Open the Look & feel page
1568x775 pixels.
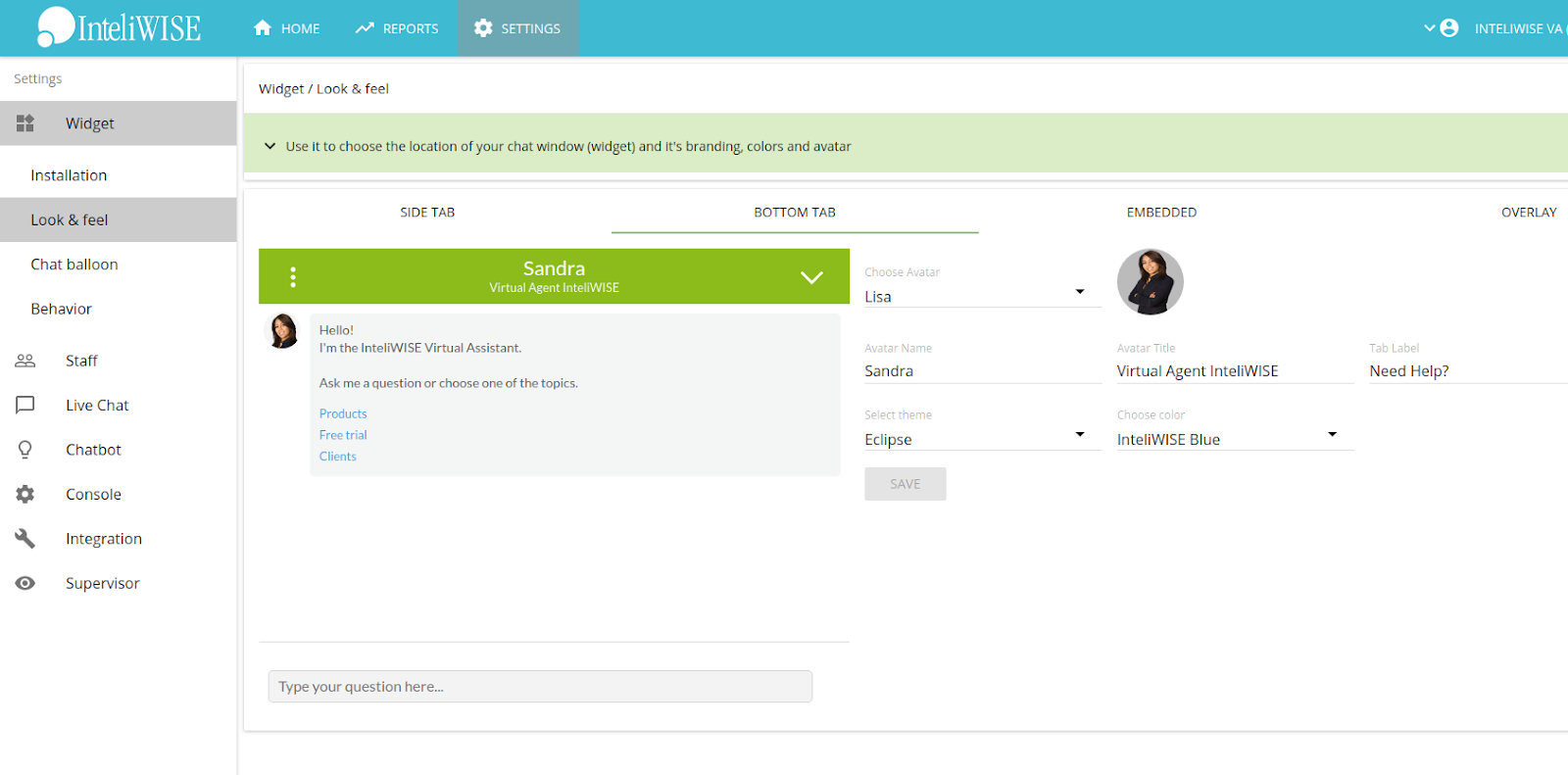click(x=119, y=220)
